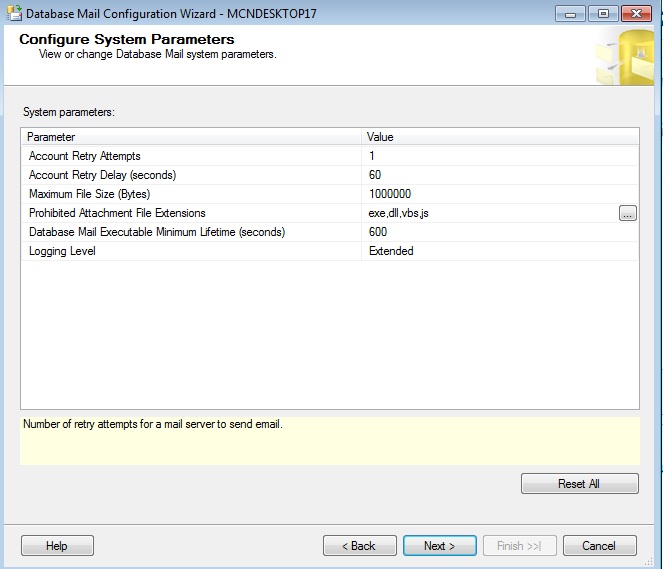663x569 pixels.
Task: Maximize the wizard window
Action: 603,14
